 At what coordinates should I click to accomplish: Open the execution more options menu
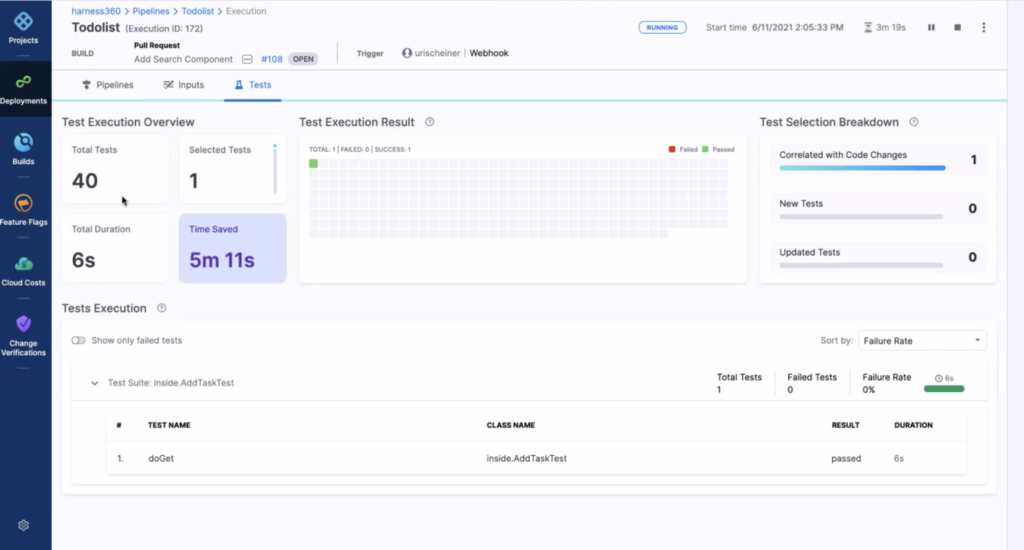point(984,27)
